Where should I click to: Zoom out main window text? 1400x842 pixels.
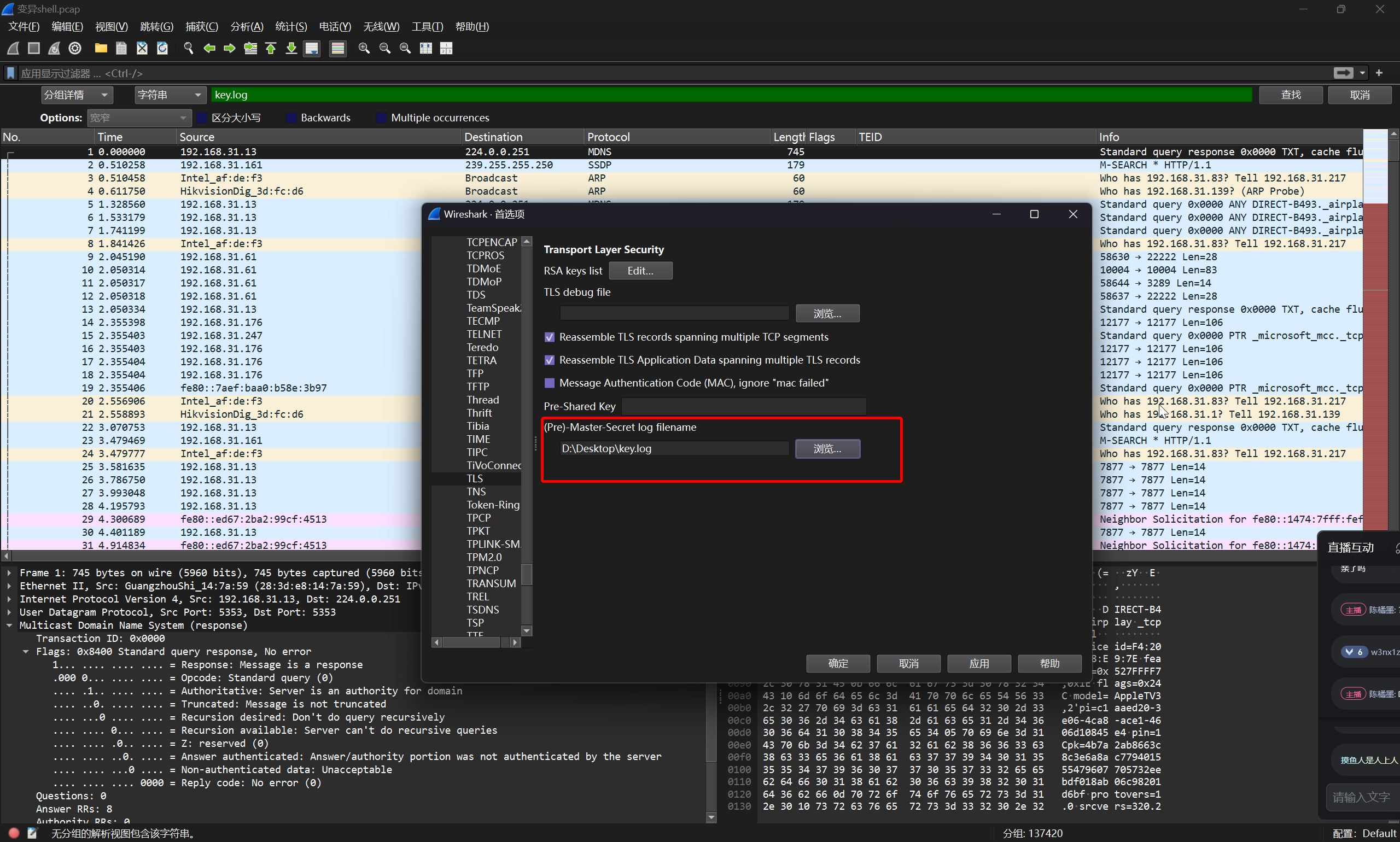coord(384,48)
